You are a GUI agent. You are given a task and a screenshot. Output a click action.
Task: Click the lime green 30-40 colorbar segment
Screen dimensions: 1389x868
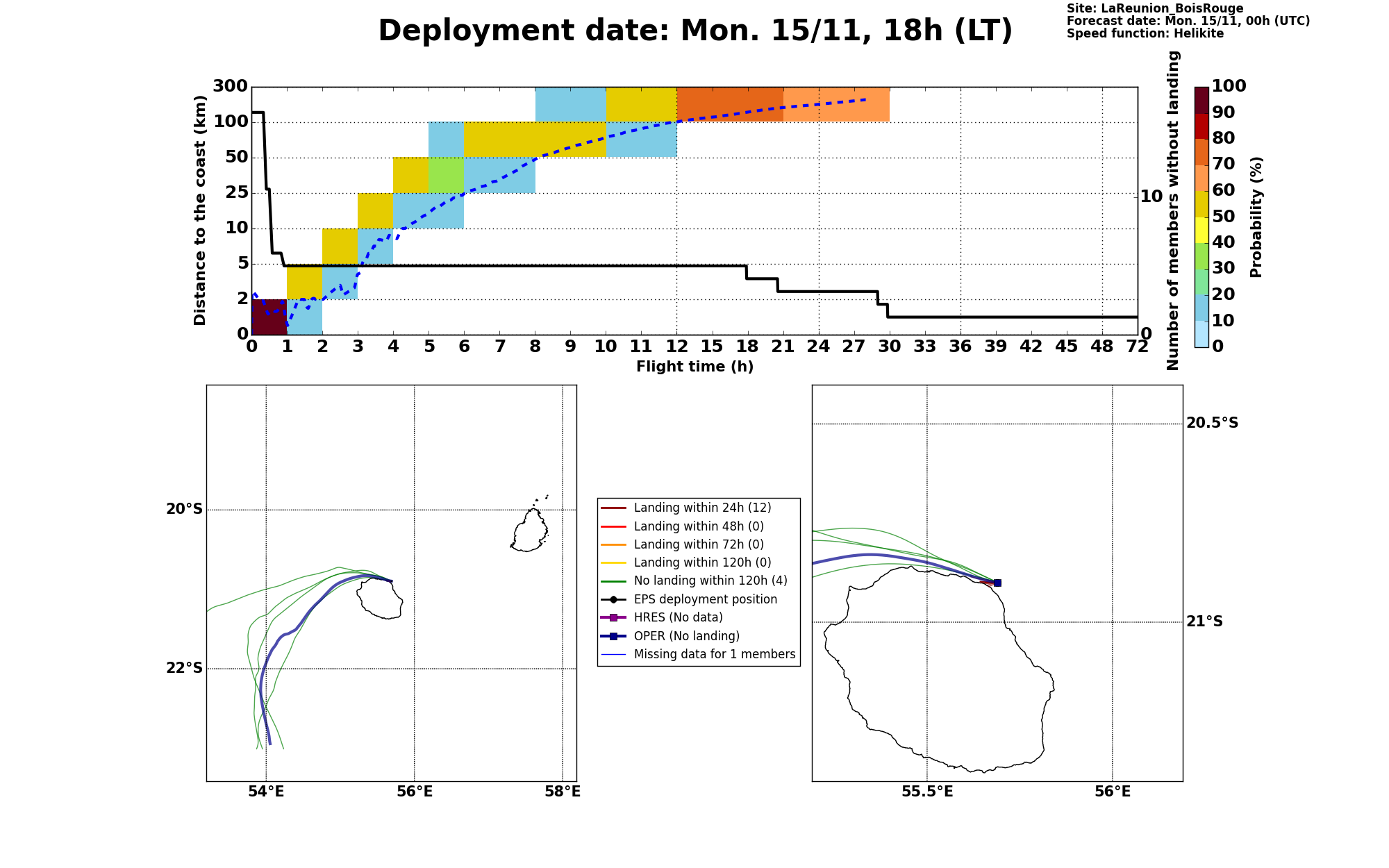click(x=1201, y=256)
